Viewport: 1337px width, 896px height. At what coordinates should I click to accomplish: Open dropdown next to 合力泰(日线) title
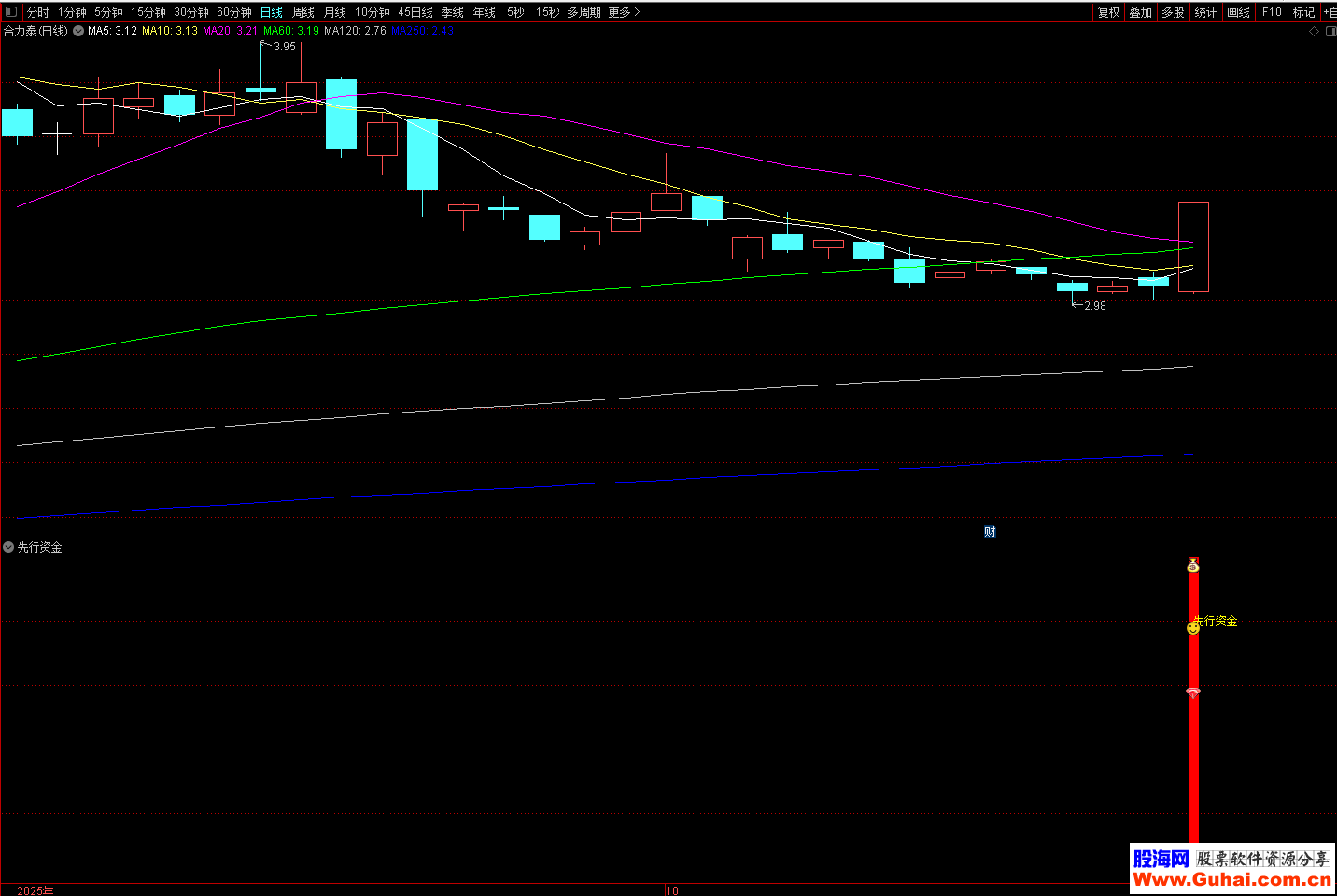coord(78,31)
